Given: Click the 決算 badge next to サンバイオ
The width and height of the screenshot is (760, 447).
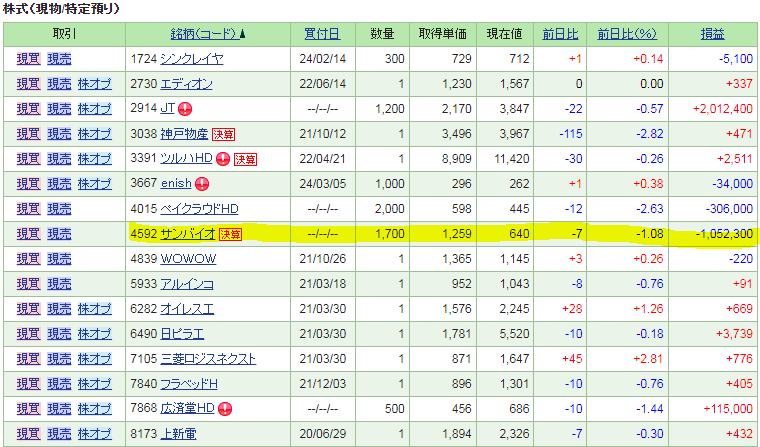Looking at the screenshot, I should point(230,234).
